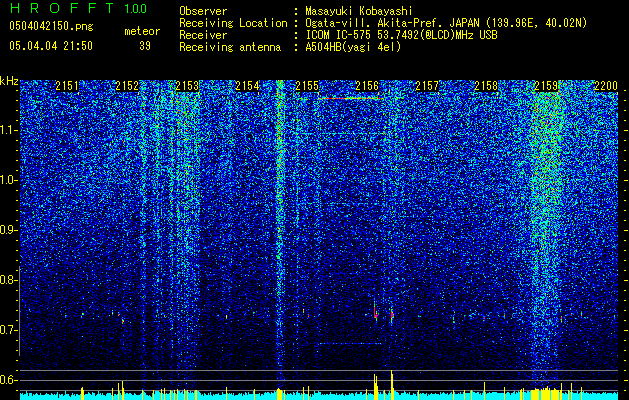The width and height of the screenshot is (629, 400).
Task: Click the 2157 time marker
Action: click(427, 86)
